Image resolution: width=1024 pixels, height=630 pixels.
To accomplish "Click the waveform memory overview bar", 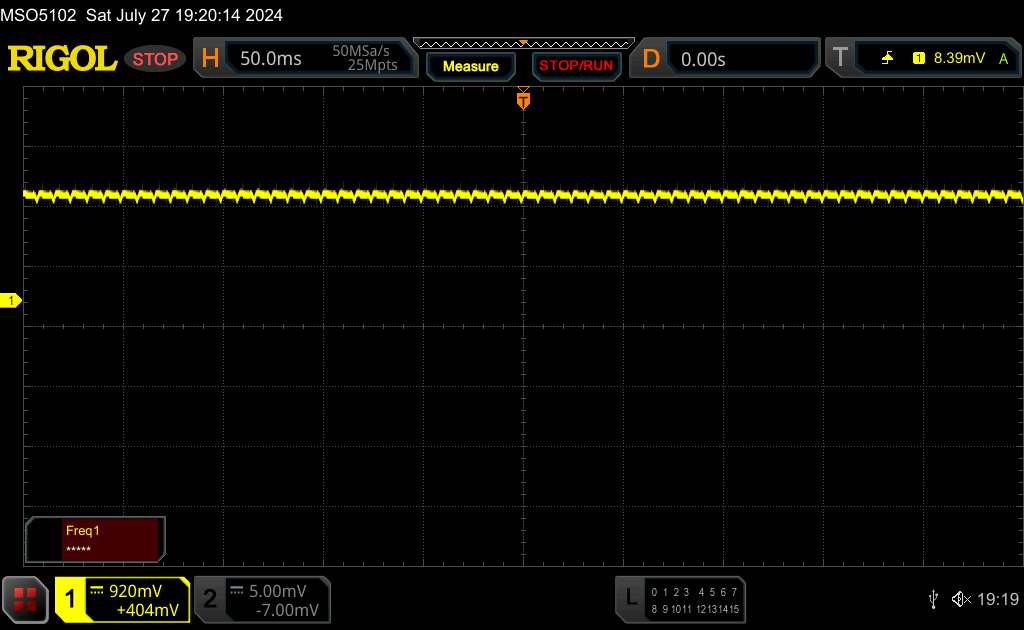I will 523,43.
